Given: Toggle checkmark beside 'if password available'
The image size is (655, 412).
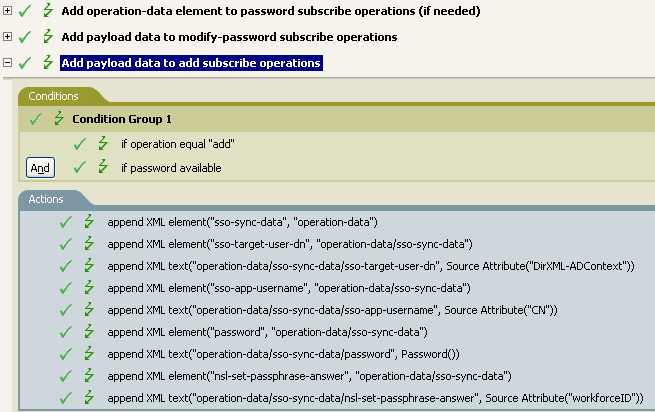Looking at the screenshot, I should click(80, 168).
